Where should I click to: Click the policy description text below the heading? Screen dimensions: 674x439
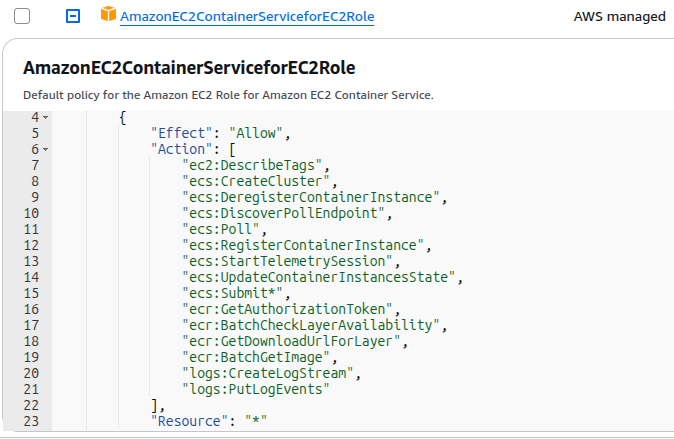point(228,95)
